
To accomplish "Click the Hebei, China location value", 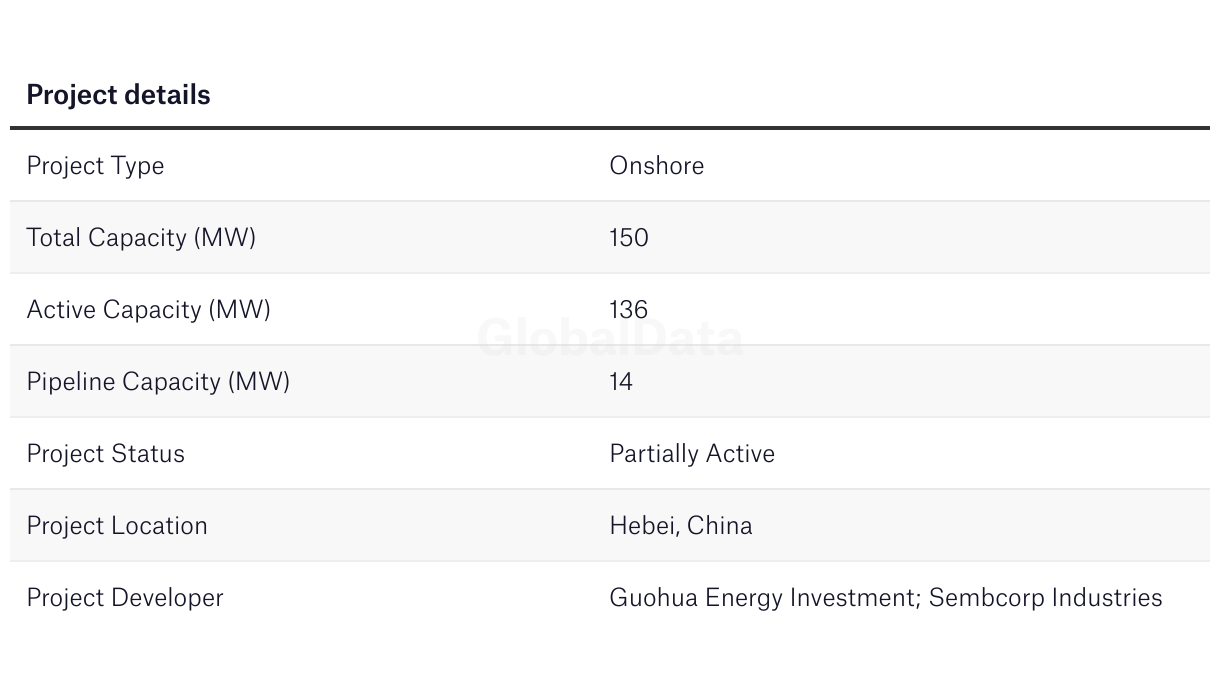I will point(681,526).
